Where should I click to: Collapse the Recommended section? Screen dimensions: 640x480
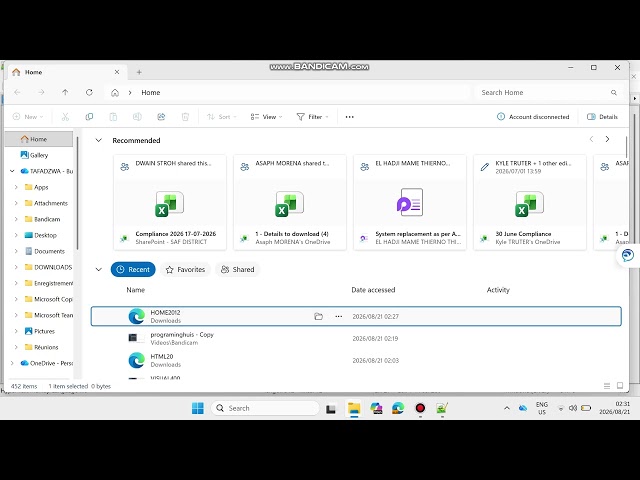tap(98, 140)
